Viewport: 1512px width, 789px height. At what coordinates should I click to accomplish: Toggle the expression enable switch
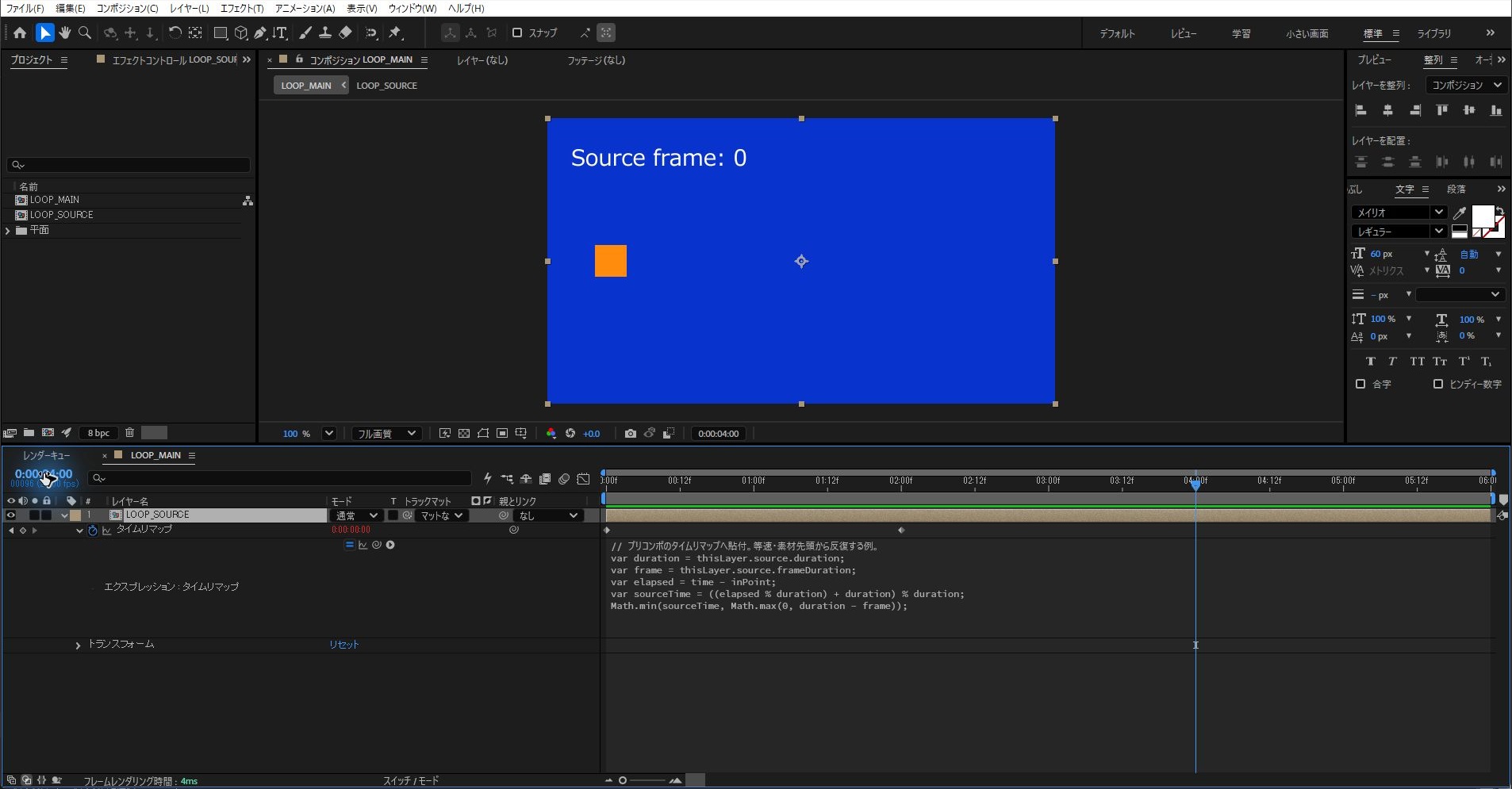pos(349,545)
